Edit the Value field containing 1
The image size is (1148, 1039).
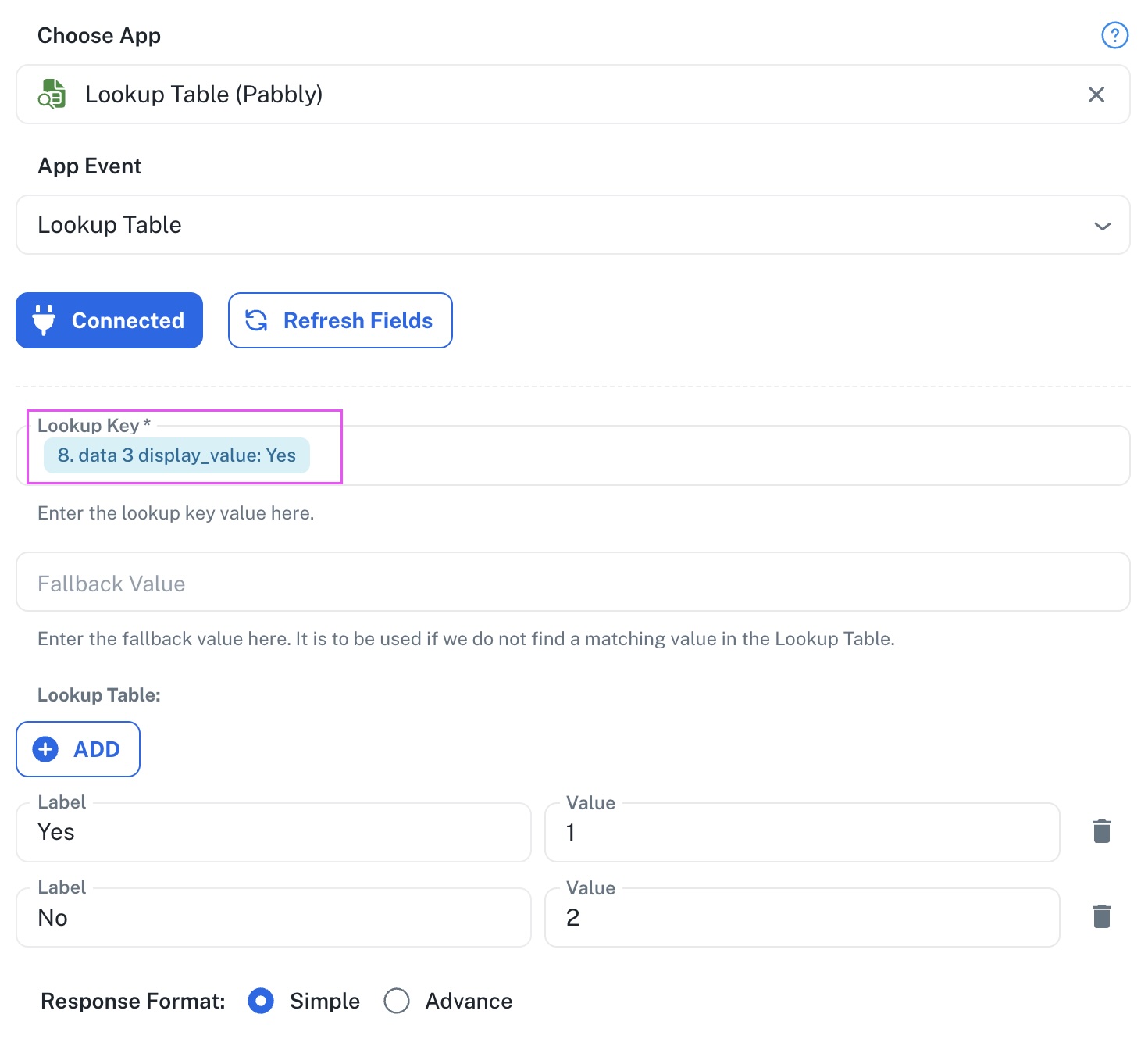pos(802,833)
